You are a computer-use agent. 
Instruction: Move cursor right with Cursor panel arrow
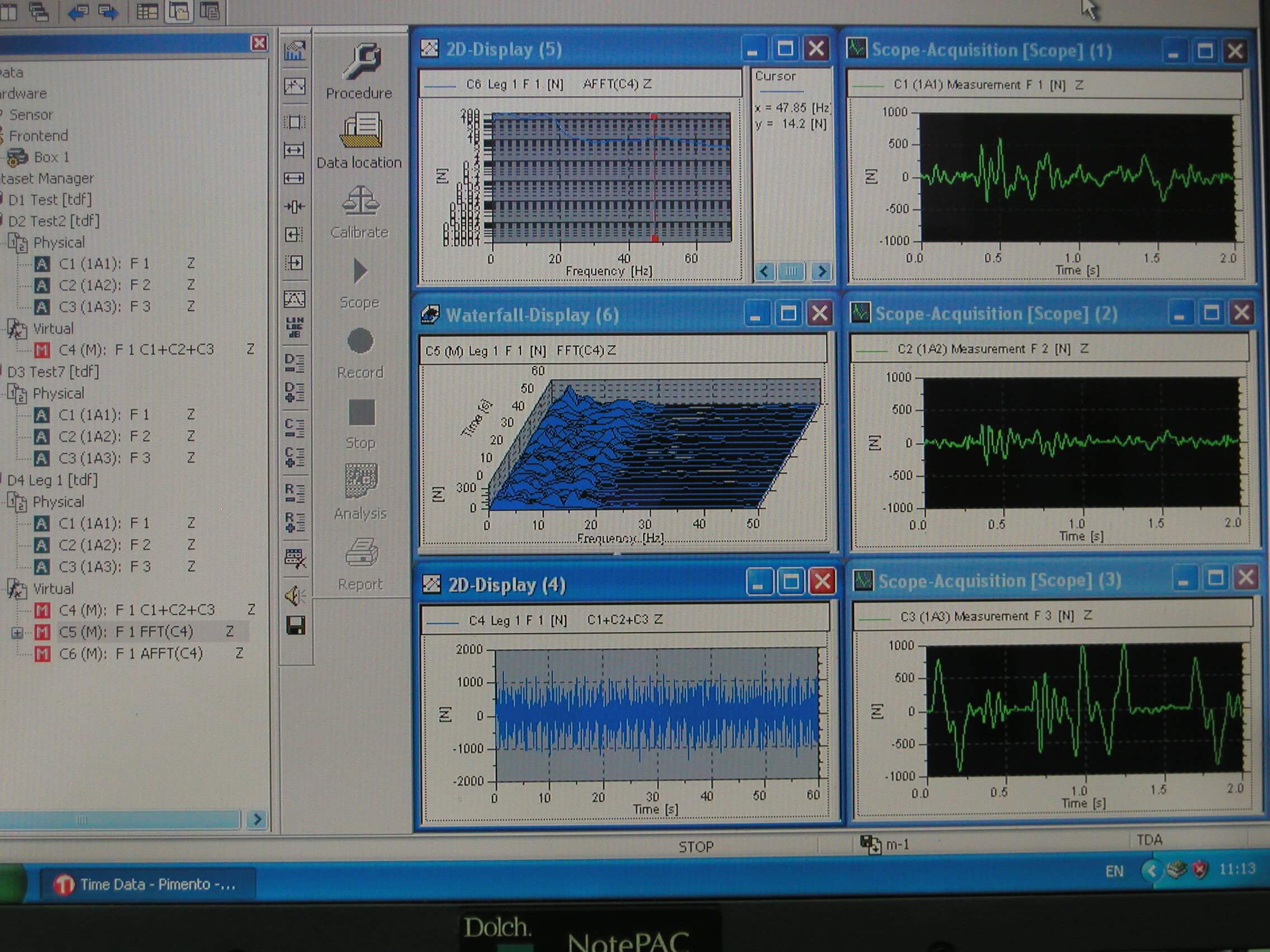822,271
